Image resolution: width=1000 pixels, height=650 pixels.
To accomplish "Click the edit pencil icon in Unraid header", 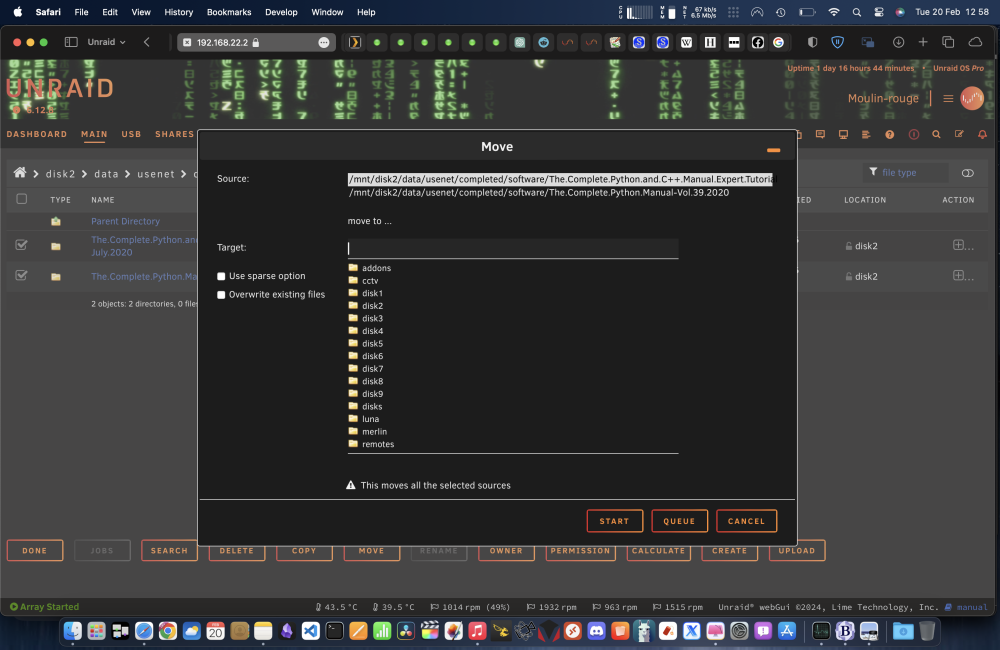I will (x=959, y=134).
